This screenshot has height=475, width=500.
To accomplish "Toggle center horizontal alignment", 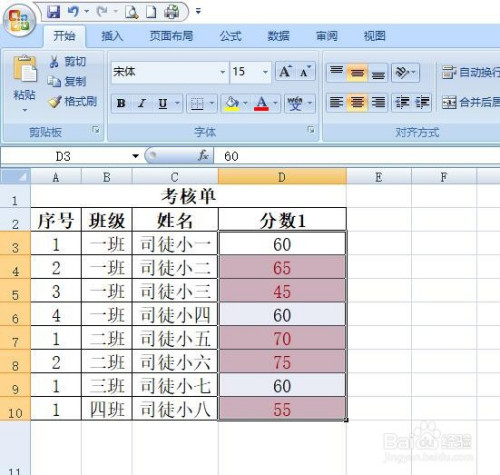I will pos(357,102).
